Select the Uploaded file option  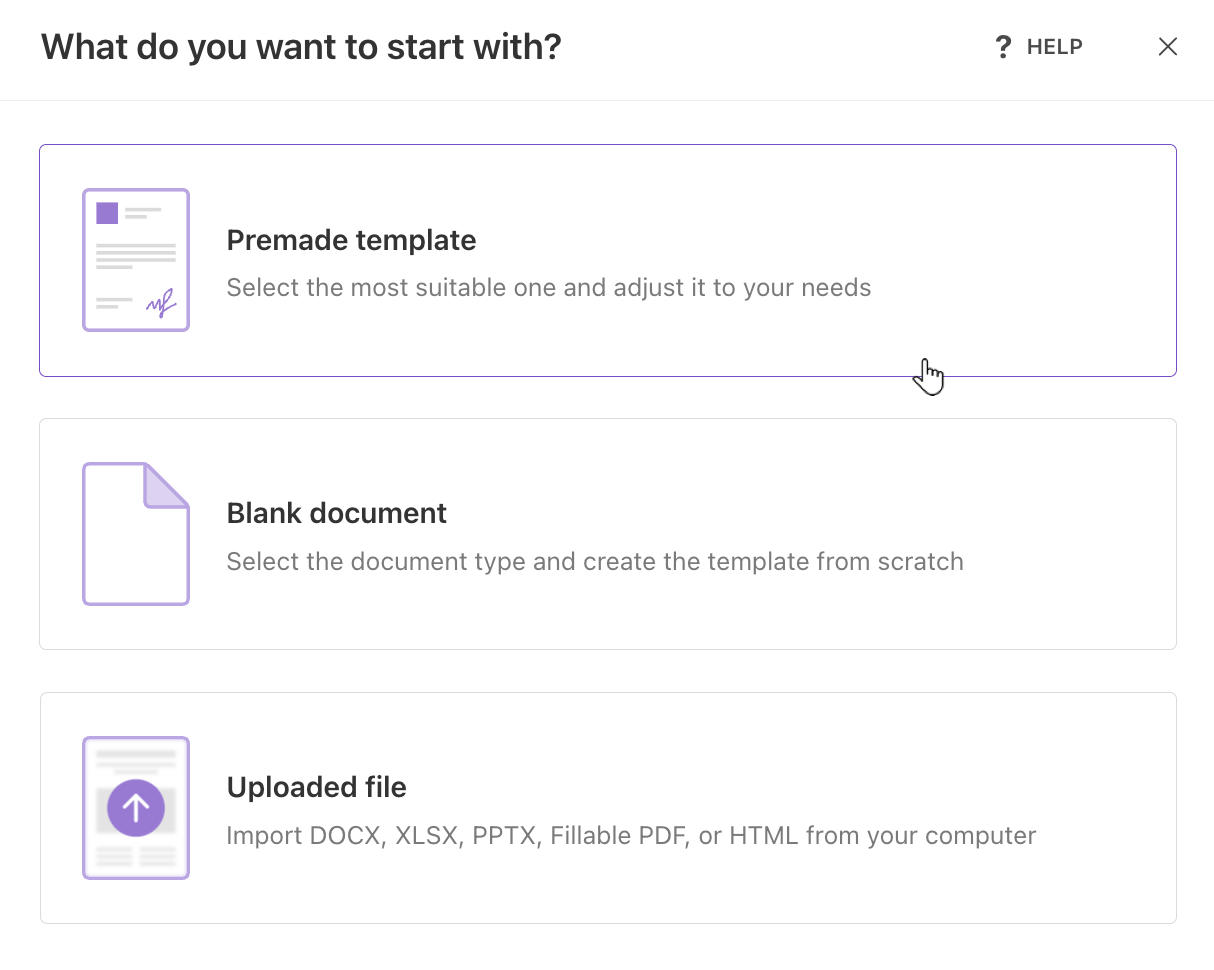pos(607,806)
